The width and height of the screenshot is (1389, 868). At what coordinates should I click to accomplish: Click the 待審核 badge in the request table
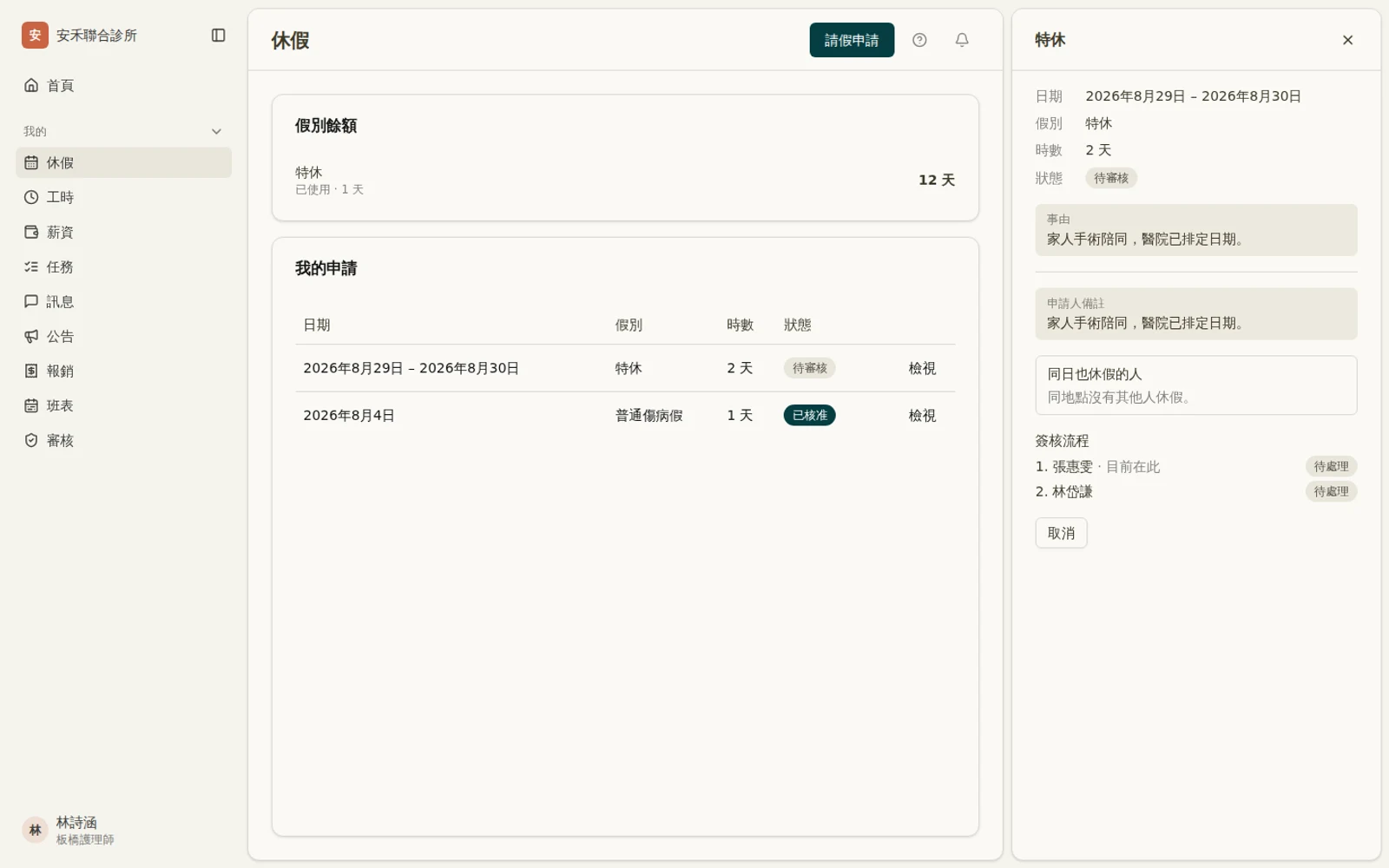pos(809,368)
